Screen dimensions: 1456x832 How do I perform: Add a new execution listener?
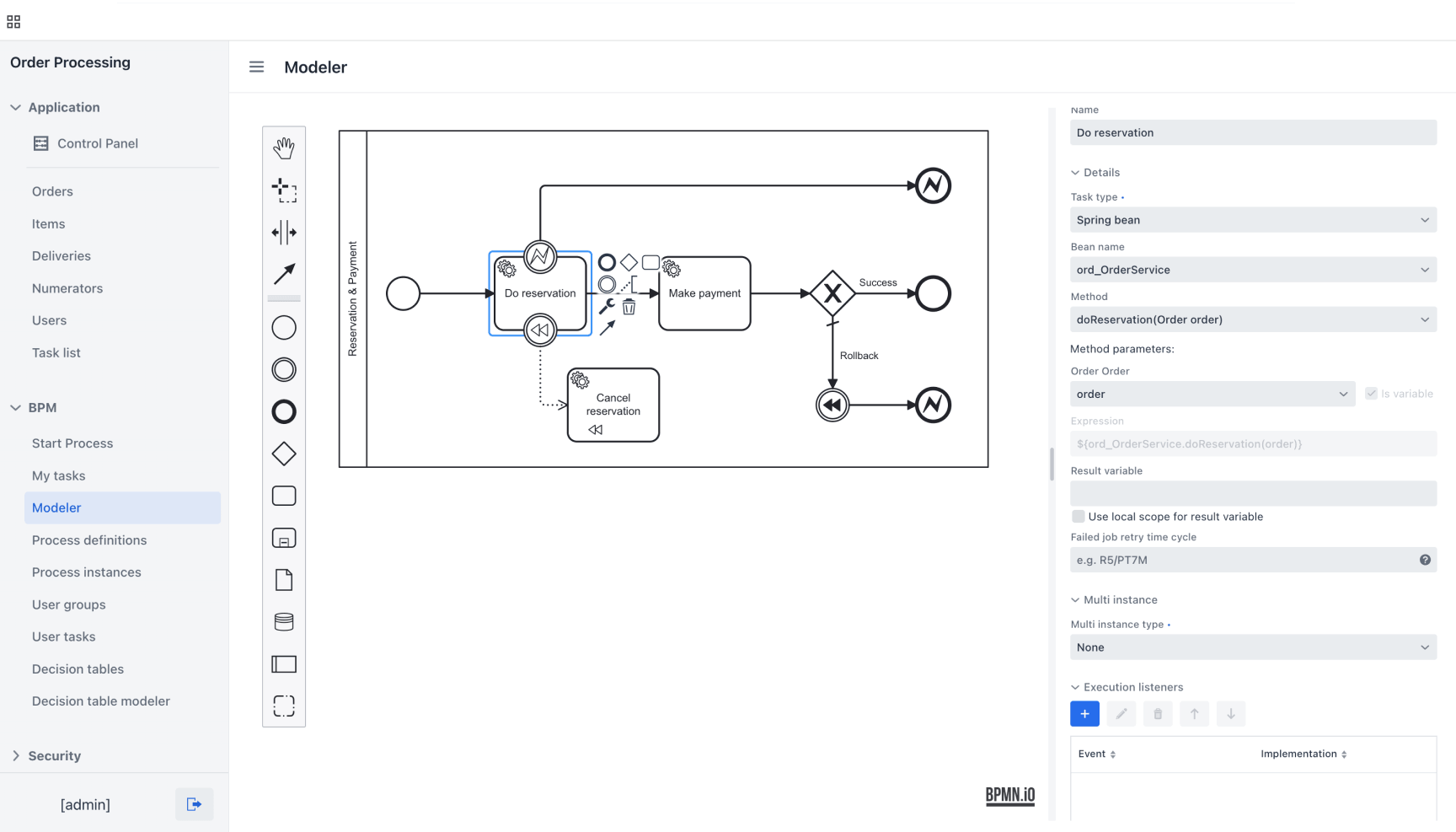1084,714
